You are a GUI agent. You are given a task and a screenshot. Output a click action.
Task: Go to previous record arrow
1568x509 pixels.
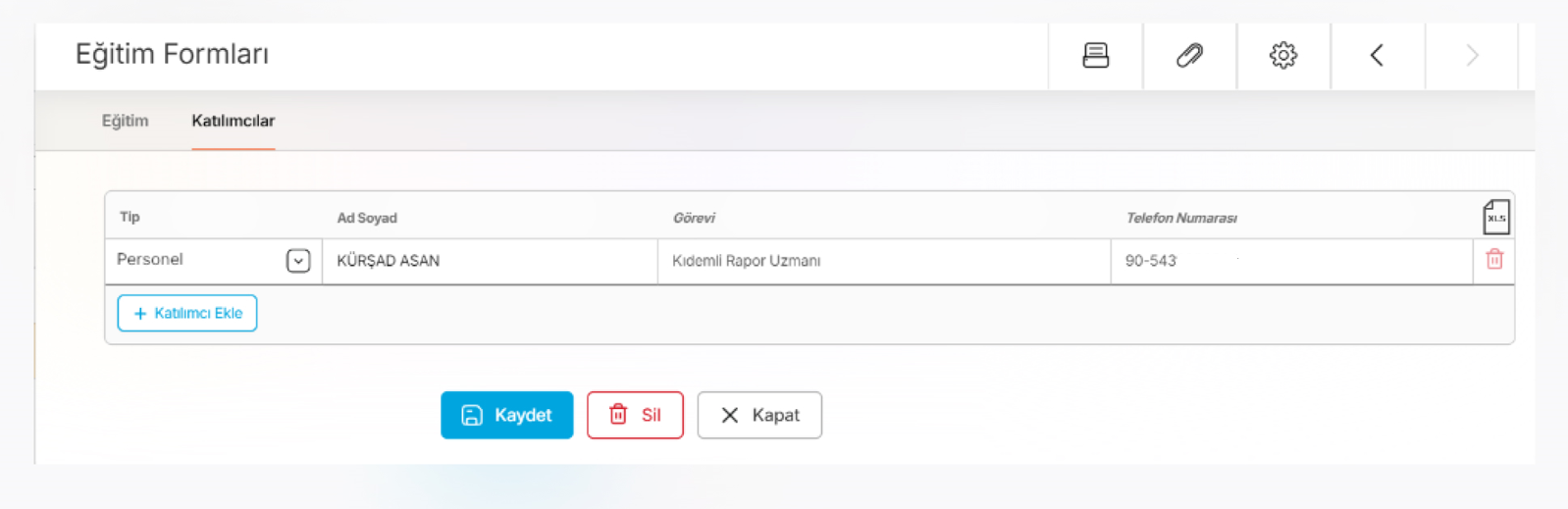(x=1377, y=56)
